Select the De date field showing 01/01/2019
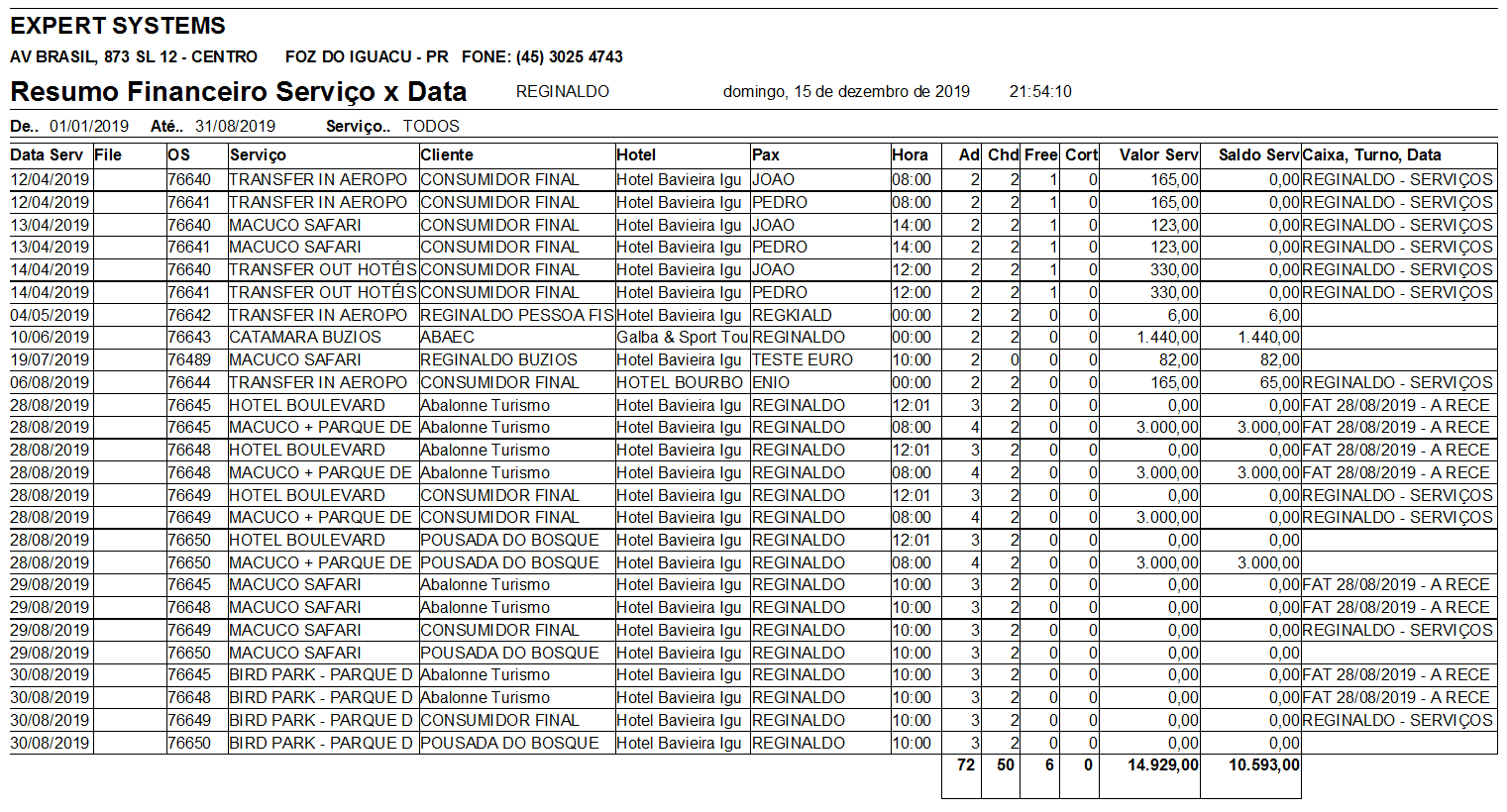 pos(87,126)
